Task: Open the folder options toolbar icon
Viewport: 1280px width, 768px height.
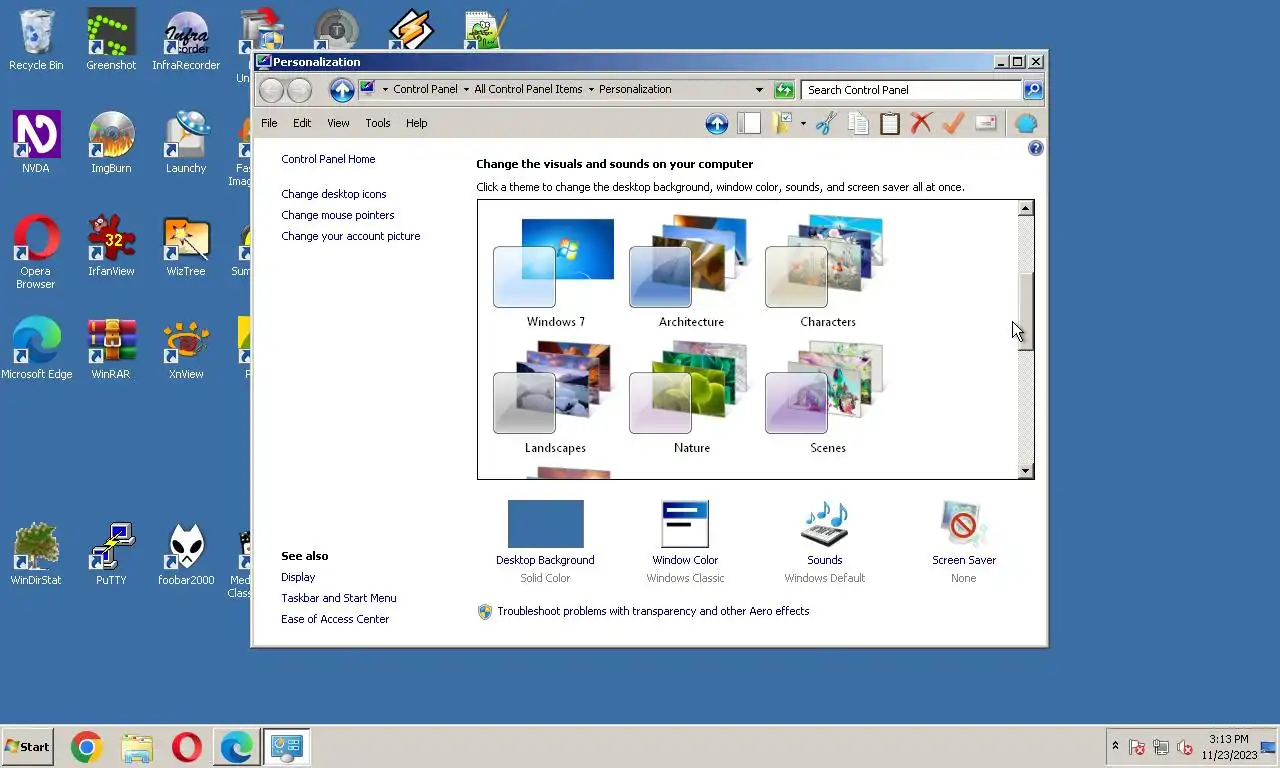Action: point(783,123)
